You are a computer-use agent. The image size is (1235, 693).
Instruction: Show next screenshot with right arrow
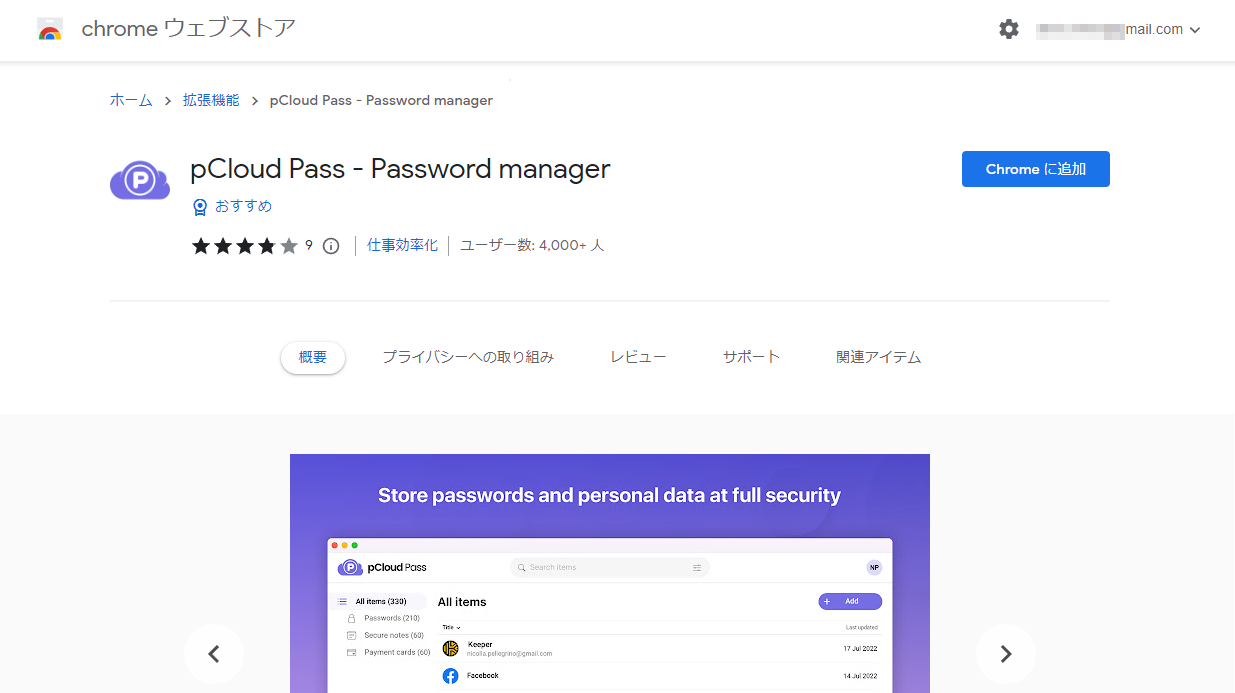(x=1005, y=654)
